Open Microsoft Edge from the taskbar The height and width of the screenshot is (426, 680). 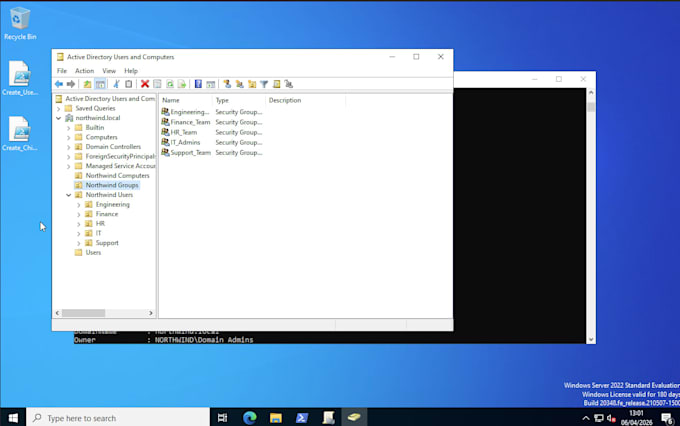250,418
